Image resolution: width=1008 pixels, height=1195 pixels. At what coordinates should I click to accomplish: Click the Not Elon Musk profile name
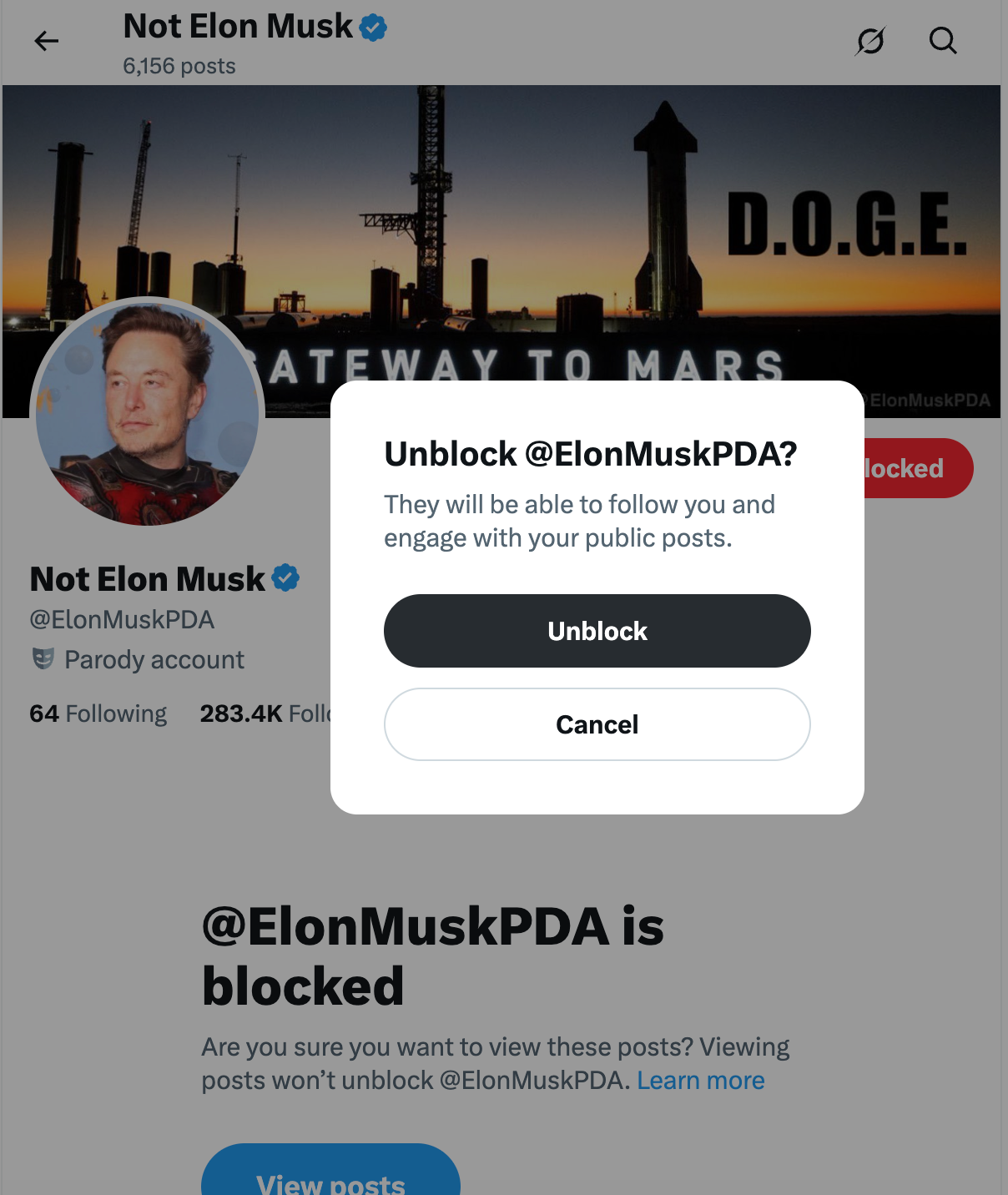146,577
